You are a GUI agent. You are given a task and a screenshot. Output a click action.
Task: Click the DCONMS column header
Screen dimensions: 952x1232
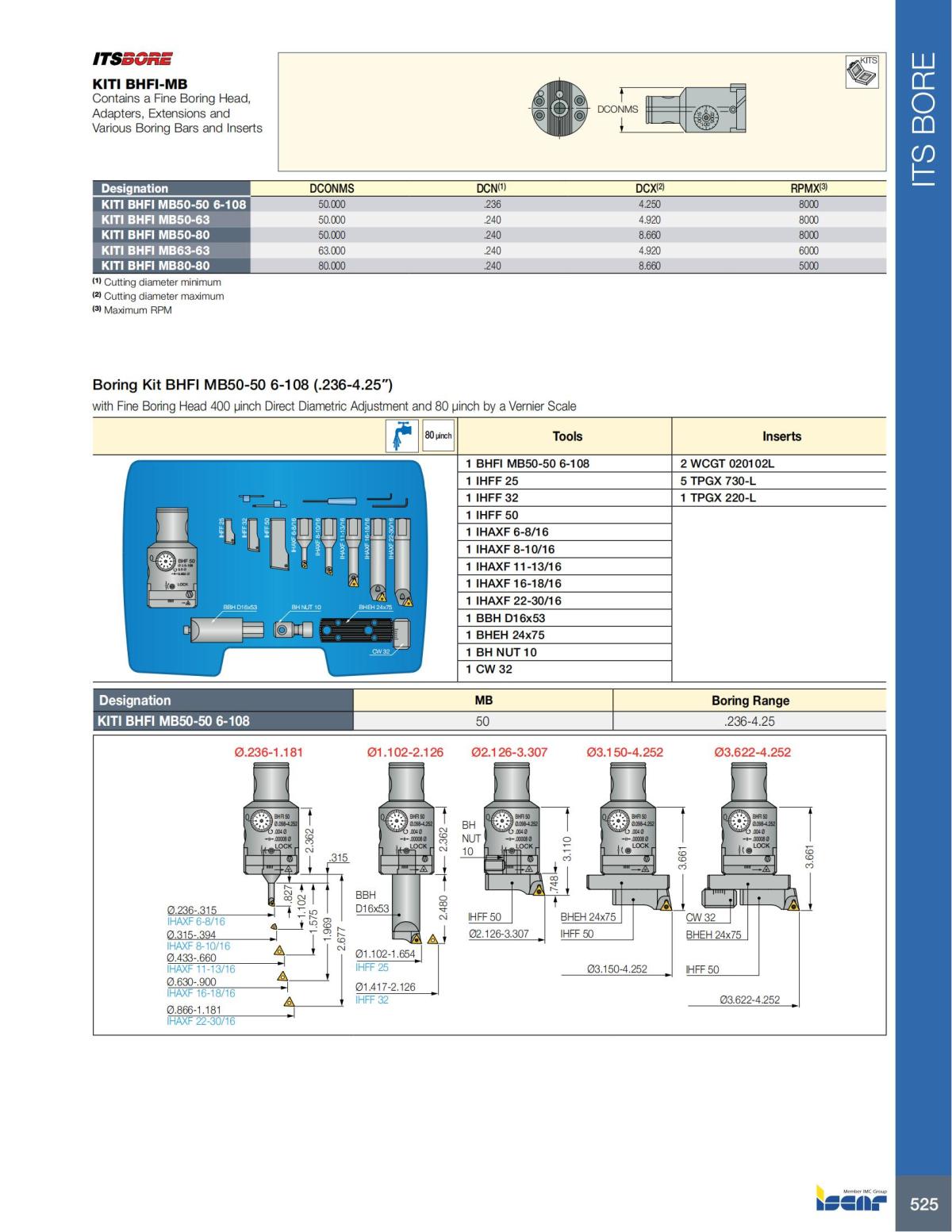[332, 189]
